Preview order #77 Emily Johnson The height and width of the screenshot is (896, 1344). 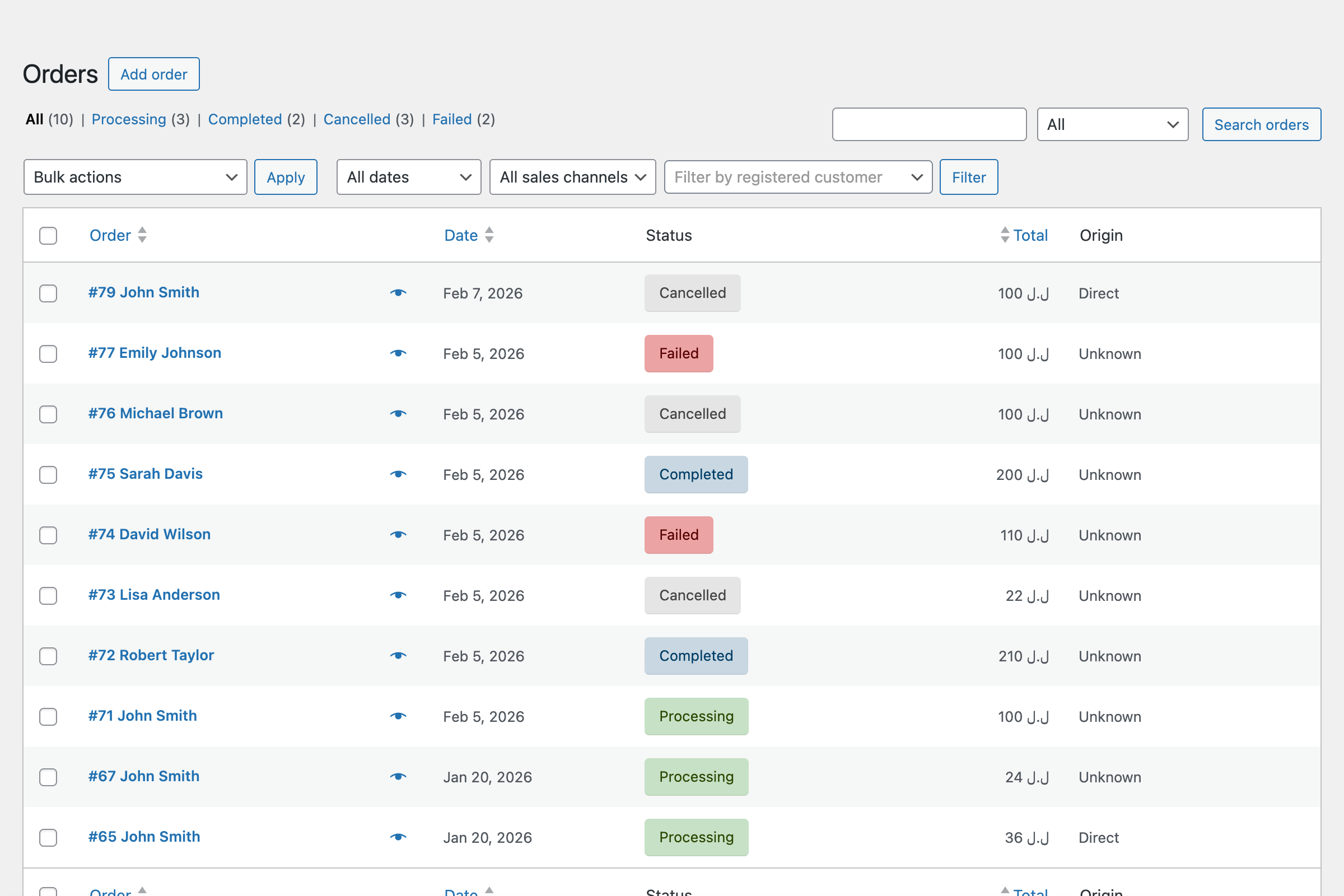[x=398, y=353]
